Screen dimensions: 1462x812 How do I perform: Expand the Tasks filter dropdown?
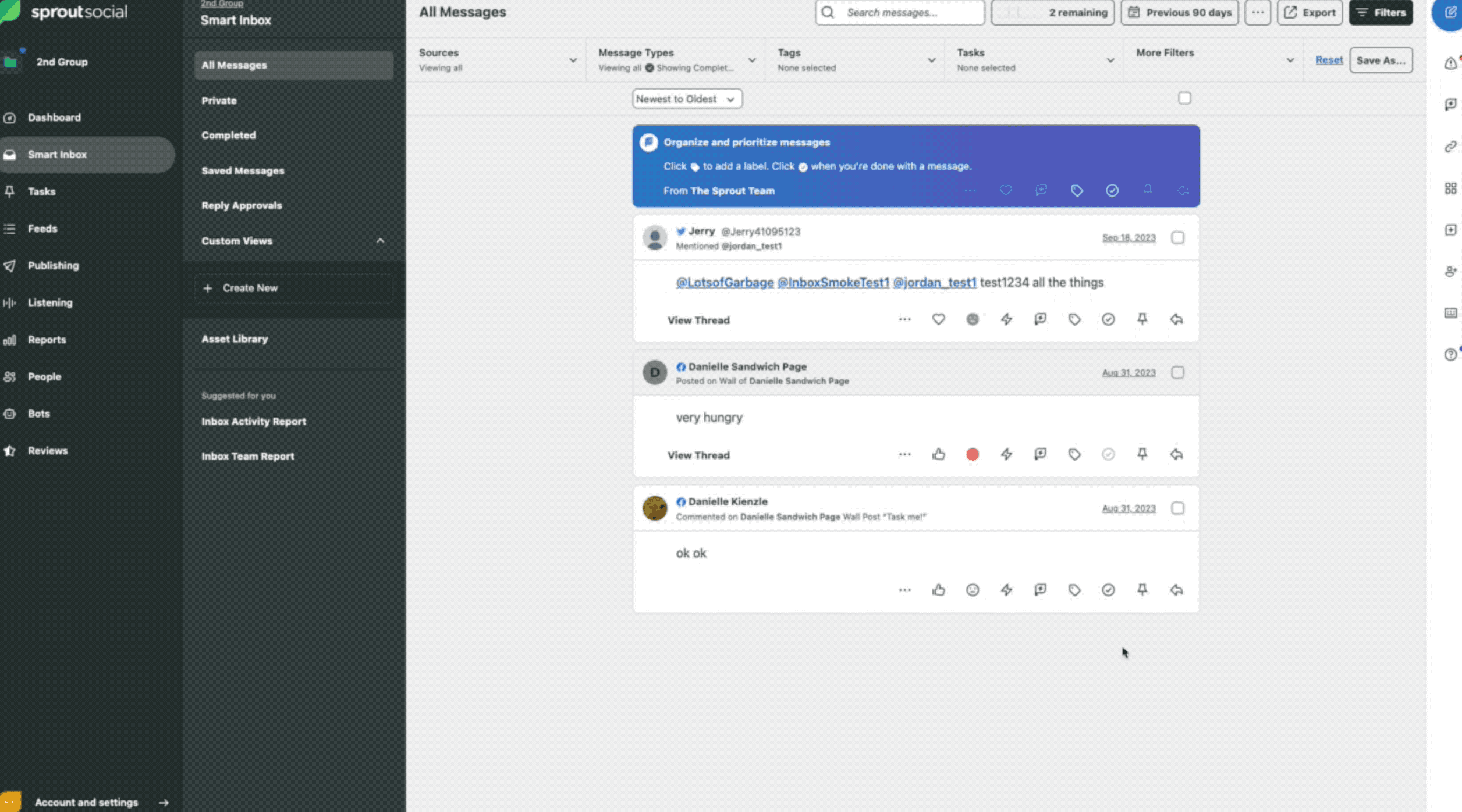pyautogui.click(x=1034, y=60)
